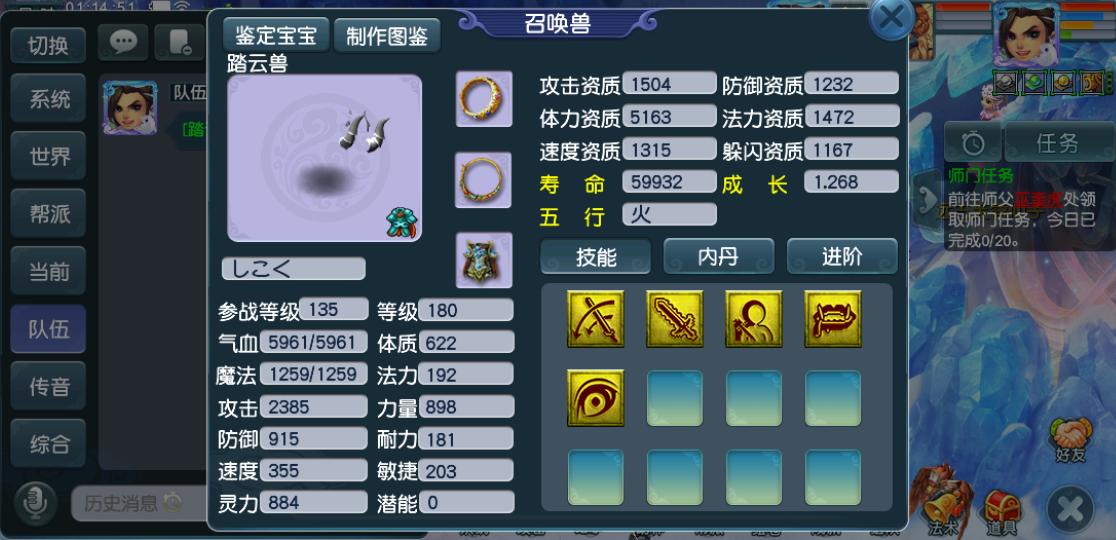
Task: Open the 好友 handshake icon
Action: point(1070,440)
